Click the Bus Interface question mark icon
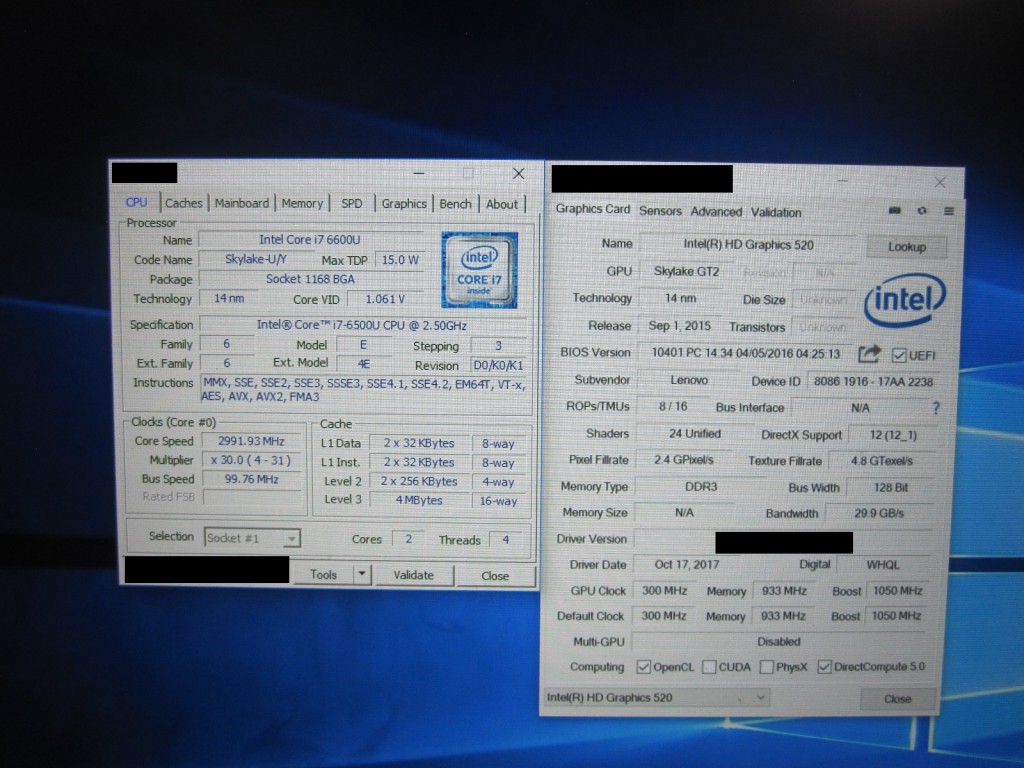This screenshot has width=1024, height=768. pos(936,408)
